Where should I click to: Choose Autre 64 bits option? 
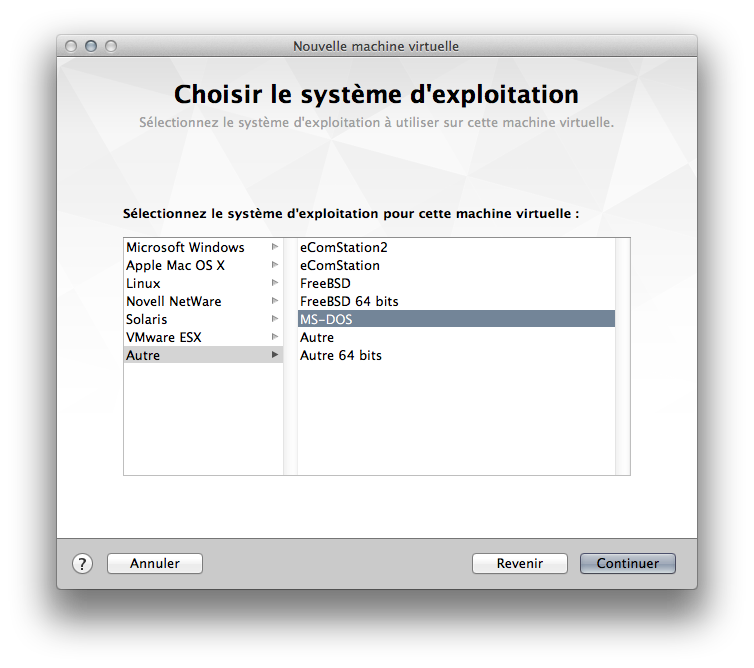(456, 355)
